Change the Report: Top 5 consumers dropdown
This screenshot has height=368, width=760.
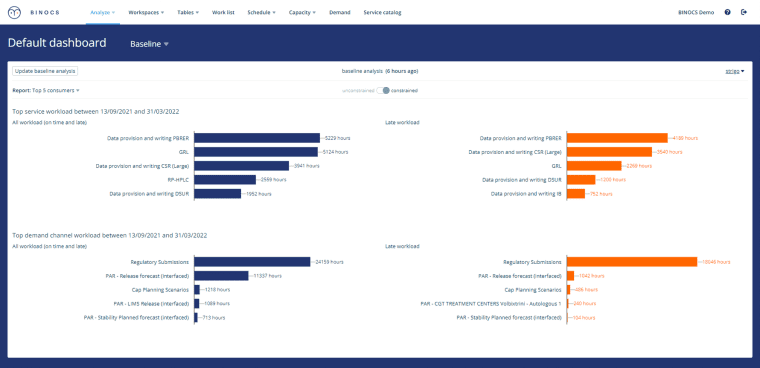tap(46, 90)
